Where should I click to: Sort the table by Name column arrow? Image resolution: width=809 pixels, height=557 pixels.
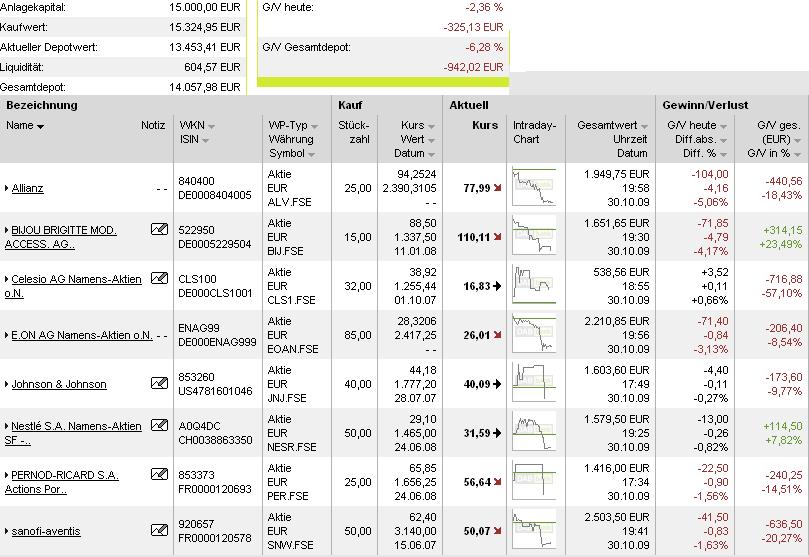40,126
